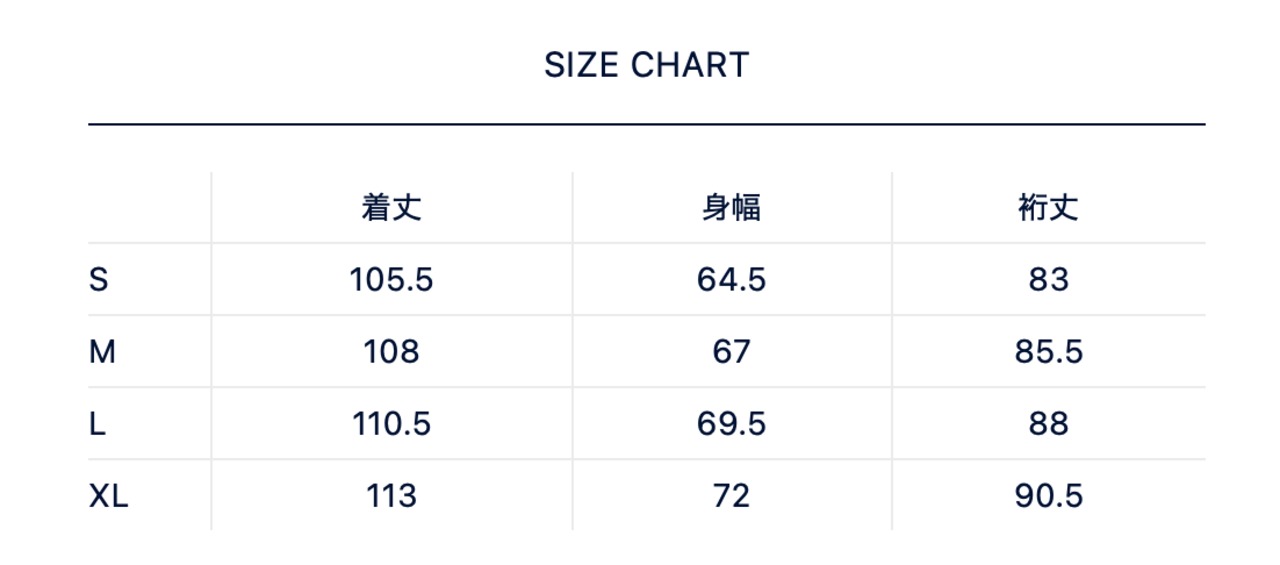
Task: Select the 身幅 column header
Action: [x=731, y=208]
